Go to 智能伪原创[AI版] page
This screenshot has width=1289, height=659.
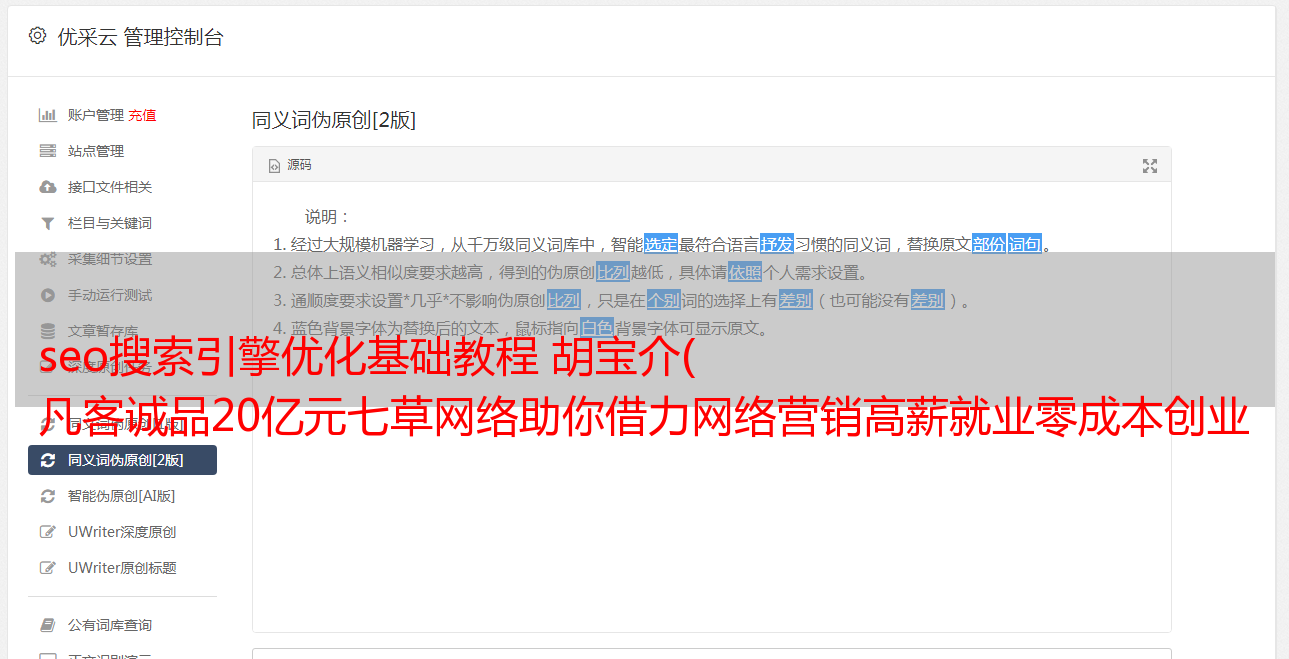(x=122, y=496)
